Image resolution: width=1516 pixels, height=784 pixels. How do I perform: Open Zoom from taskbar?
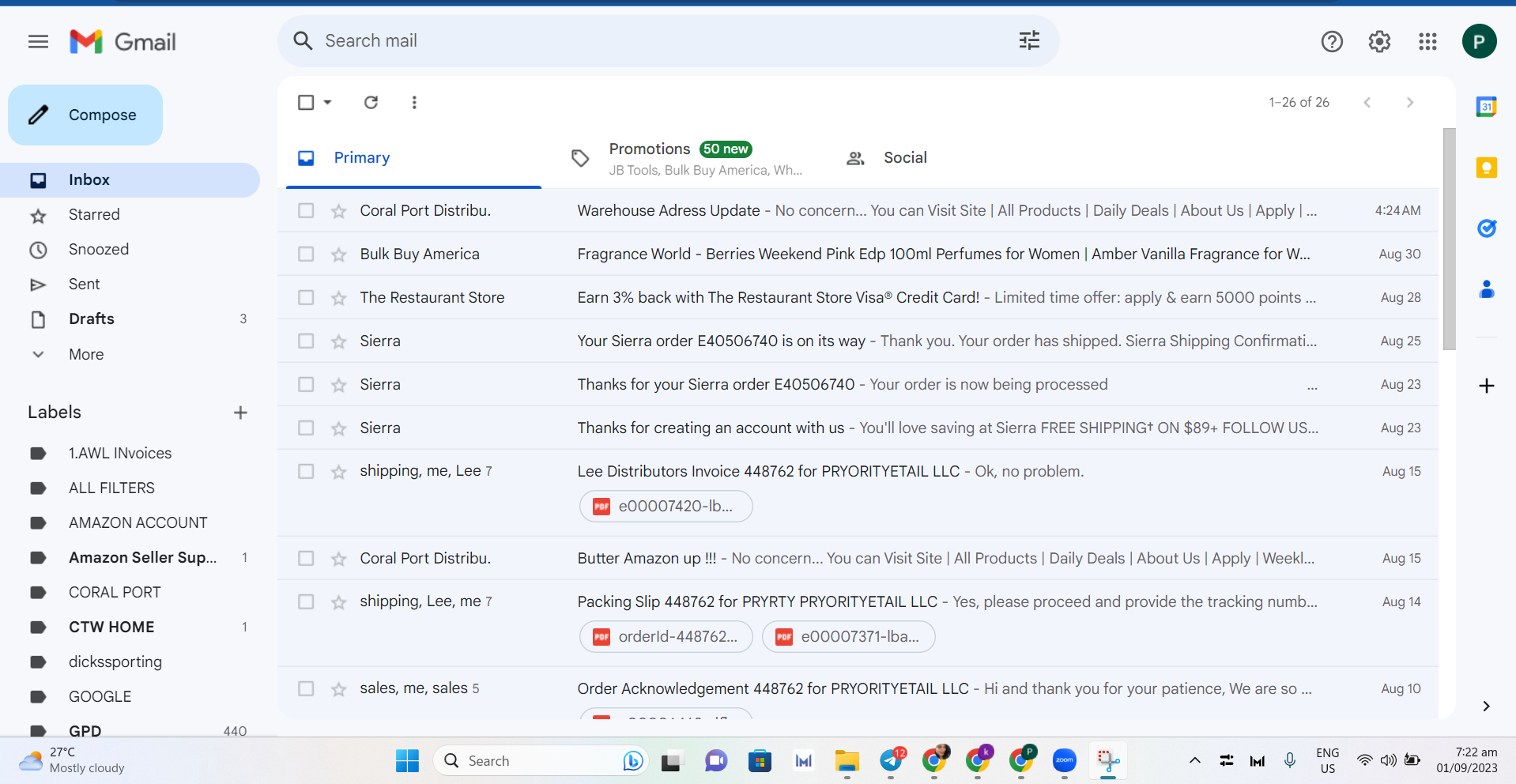[x=1064, y=760]
